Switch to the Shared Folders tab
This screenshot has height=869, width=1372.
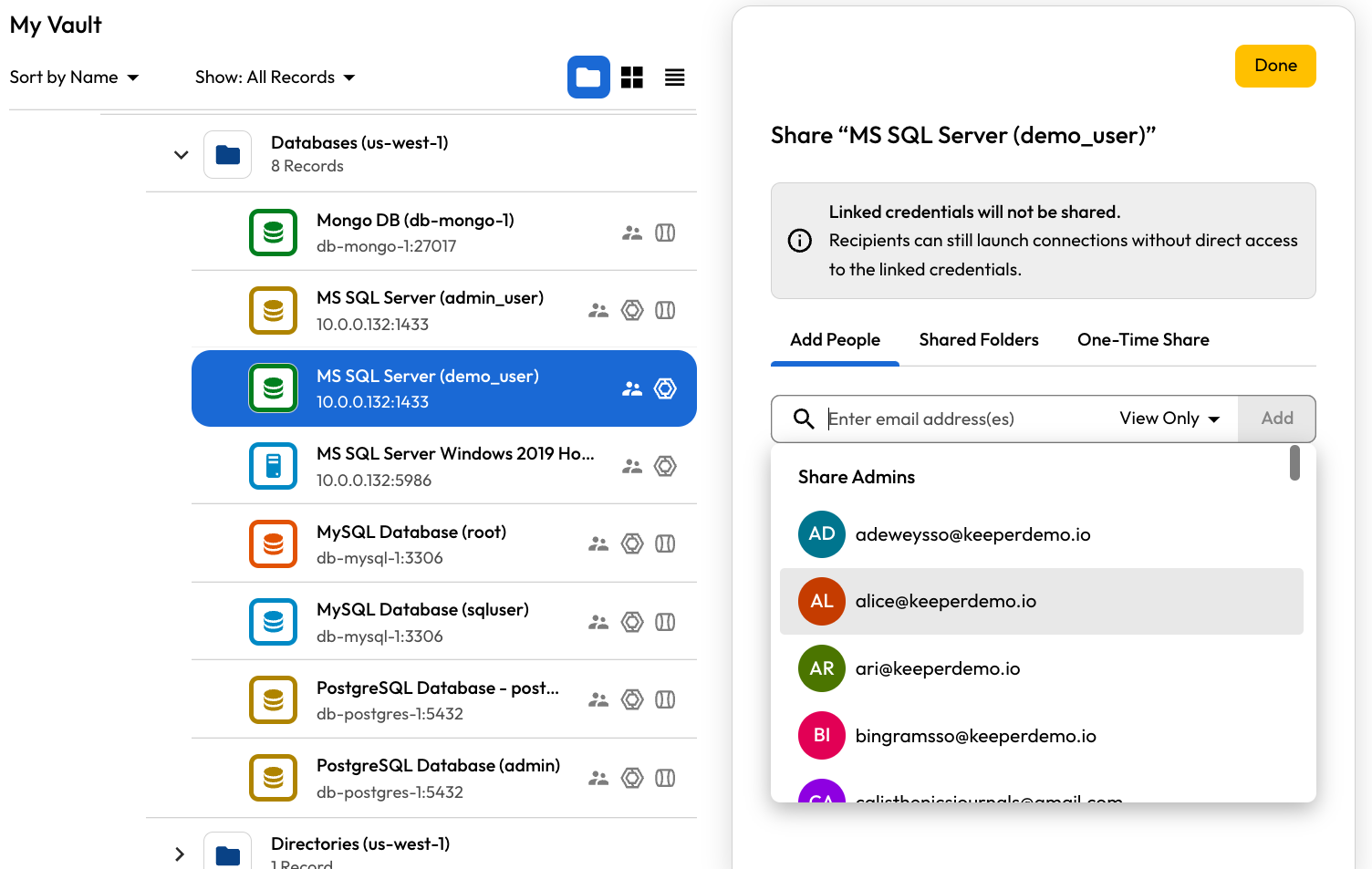point(979,339)
